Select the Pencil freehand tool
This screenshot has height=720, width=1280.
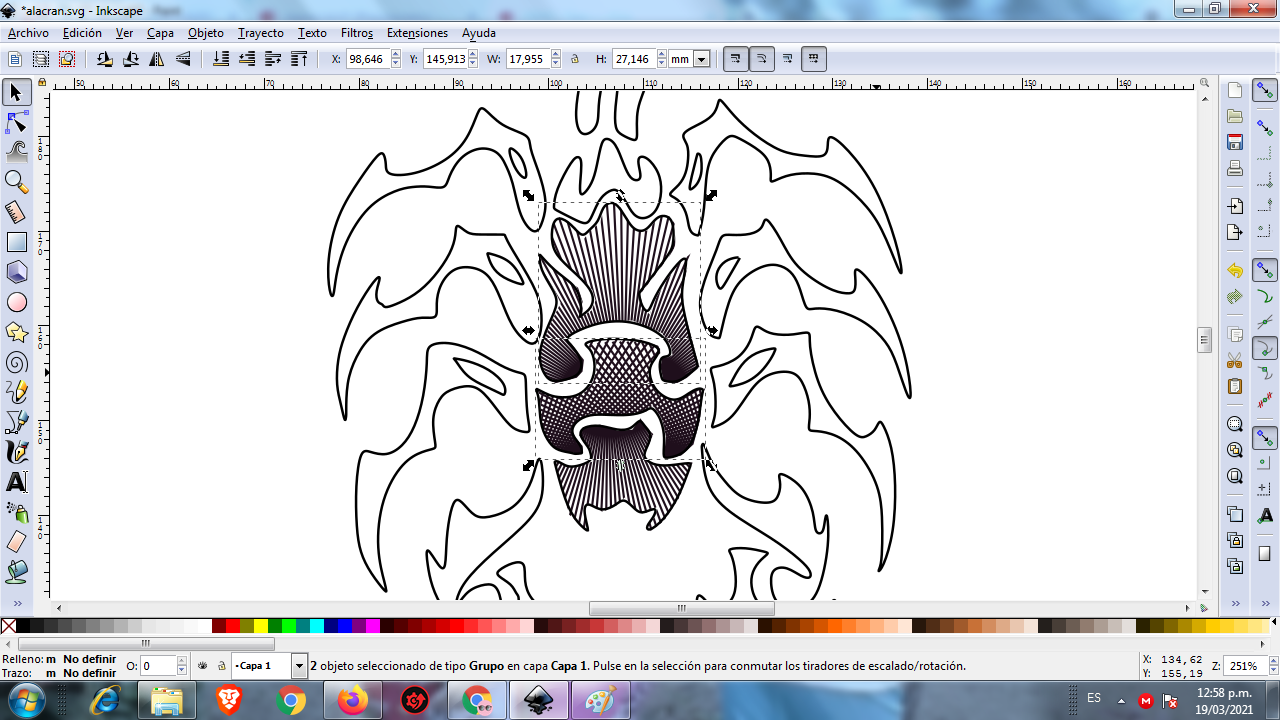coord(16,392)
